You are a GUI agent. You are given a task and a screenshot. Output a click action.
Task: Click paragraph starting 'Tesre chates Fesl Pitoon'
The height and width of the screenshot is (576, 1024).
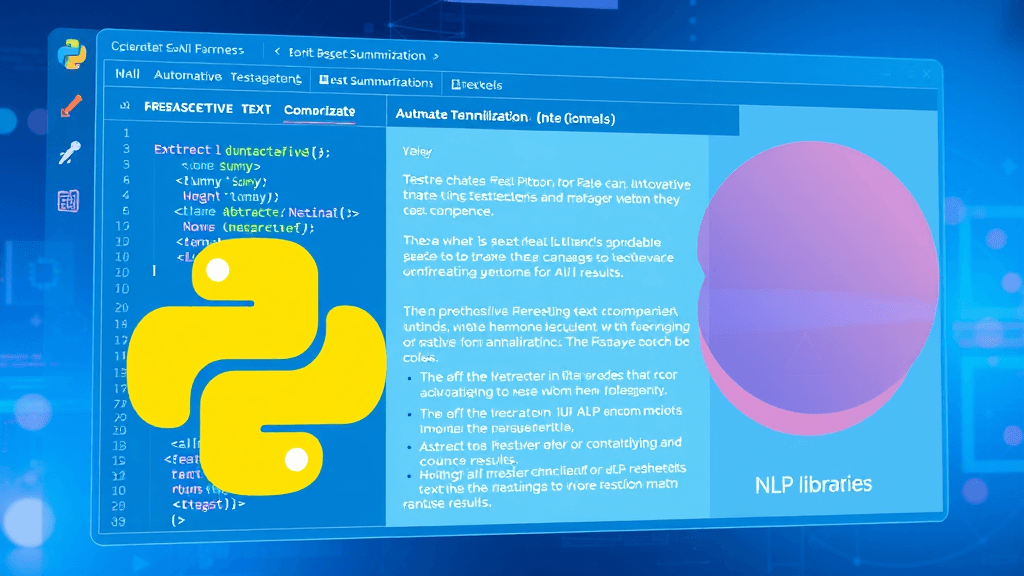[547, 197]
